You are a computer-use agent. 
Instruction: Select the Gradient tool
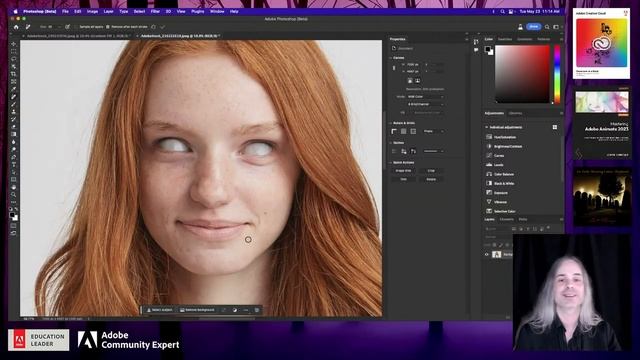pyautogui.click(x=13, y=134)
